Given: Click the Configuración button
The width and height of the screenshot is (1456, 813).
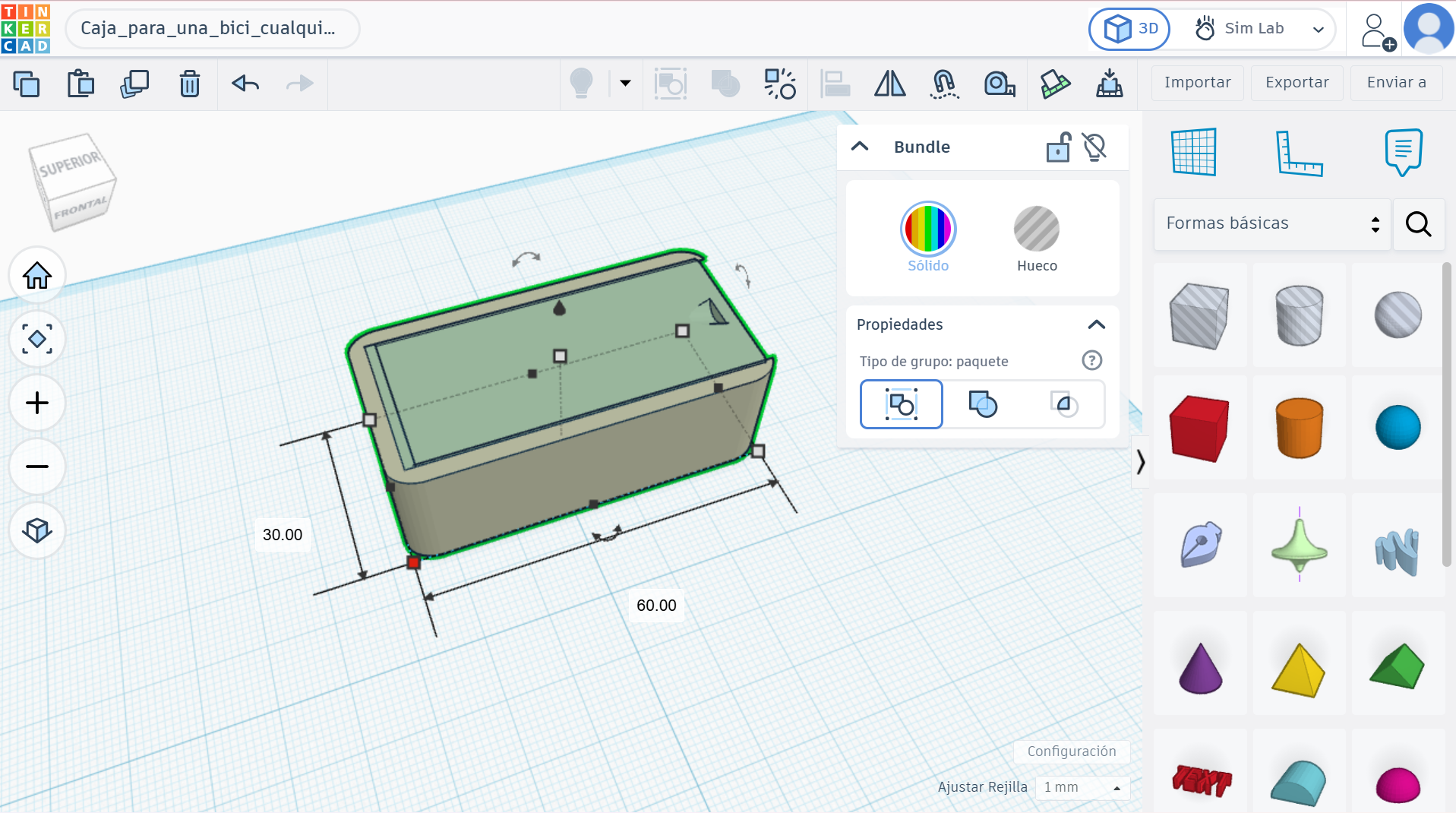Looking at the screenshot, I should coord(1072,751).
